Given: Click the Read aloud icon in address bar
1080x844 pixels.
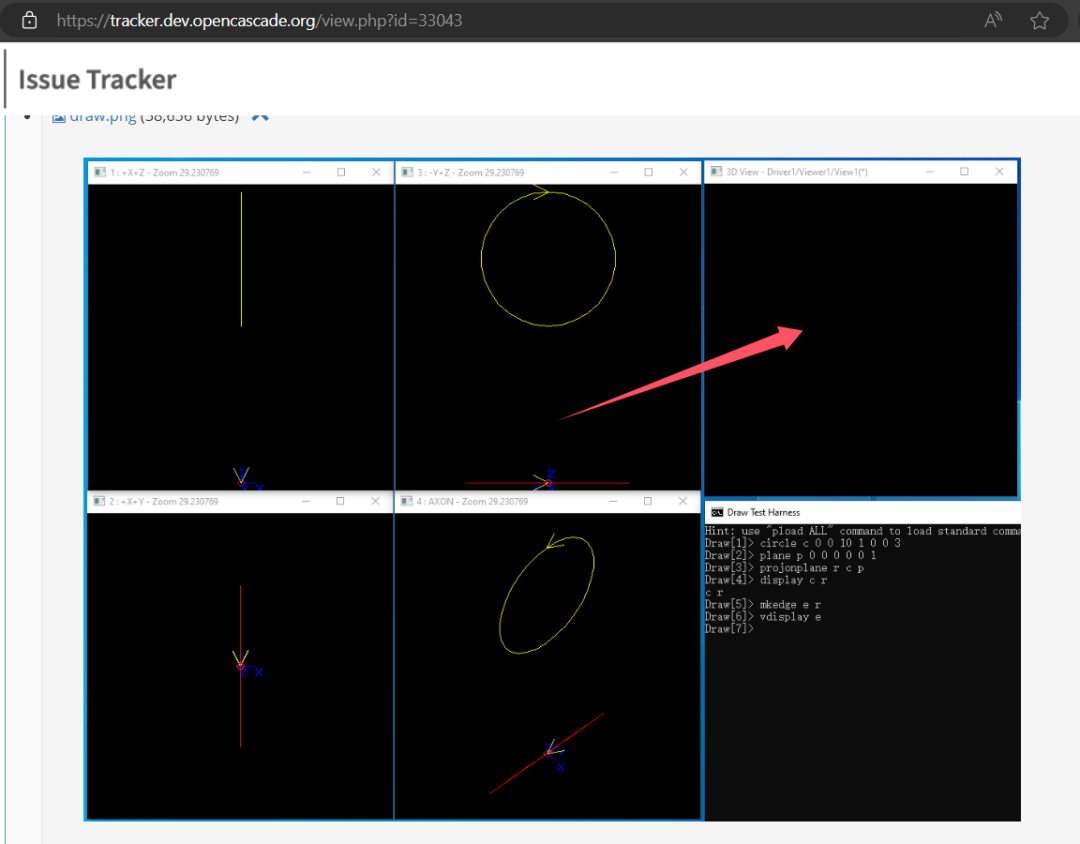Looking at the screenshot, I should tap(993, 20).
